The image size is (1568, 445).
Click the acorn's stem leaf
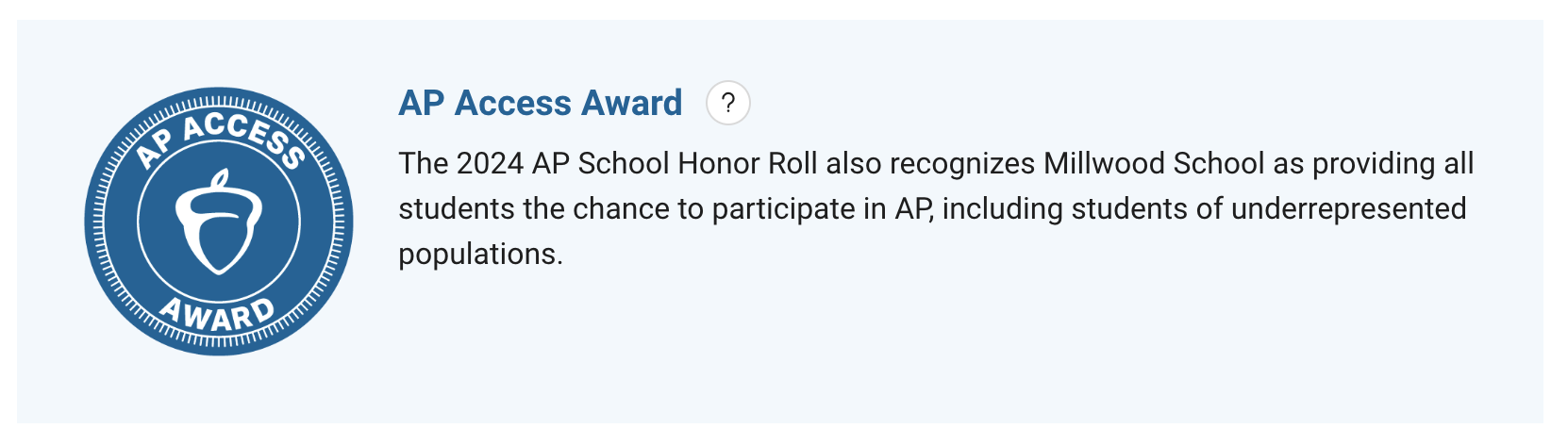click(221, 179)
